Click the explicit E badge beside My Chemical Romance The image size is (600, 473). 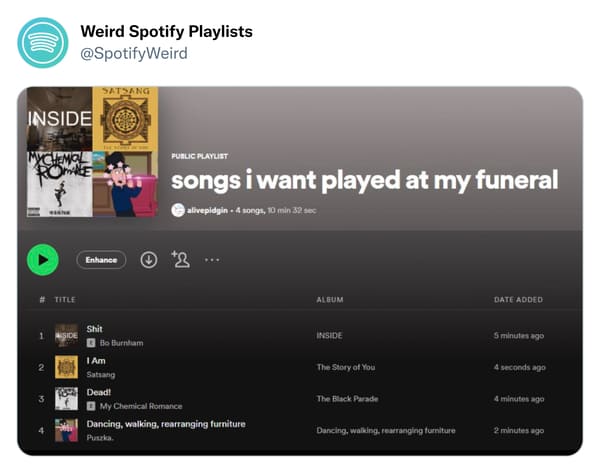pyautogui.click(x=91, y=406)
